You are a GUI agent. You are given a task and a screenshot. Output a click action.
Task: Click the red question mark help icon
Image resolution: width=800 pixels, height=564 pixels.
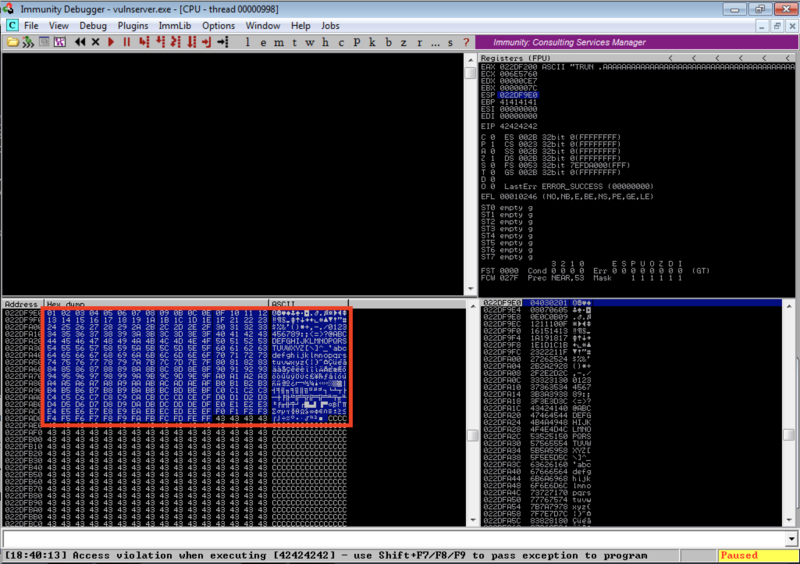tap(466, 42)
